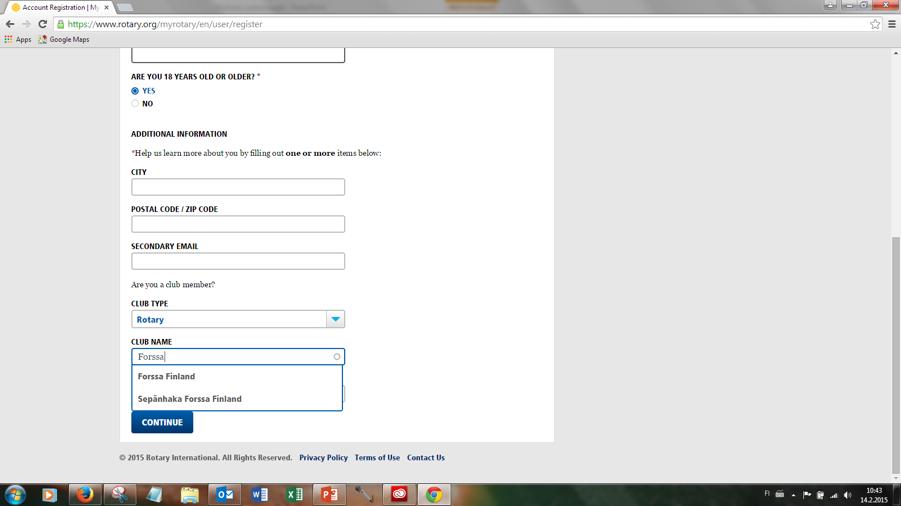901x506 pixels.
Task: Select YES for 18 years or older
Action: pos(135,91)
